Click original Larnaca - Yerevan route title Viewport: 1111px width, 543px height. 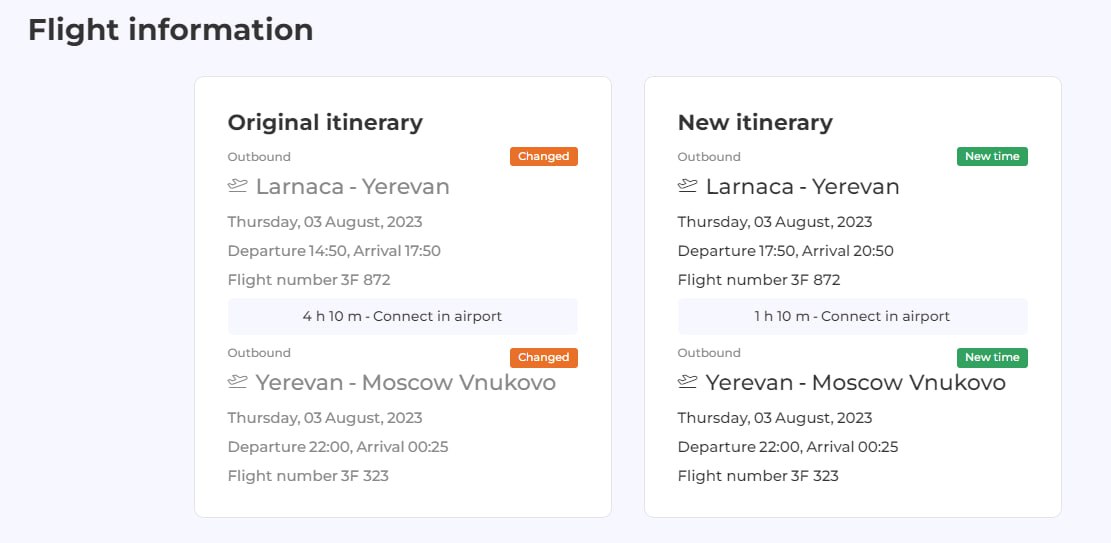tap(352, 186)
